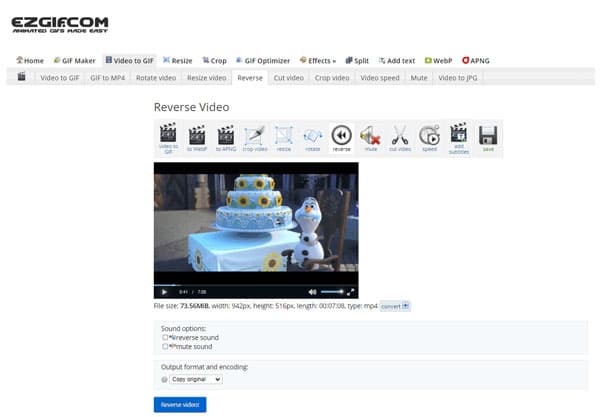The height and width of the screenshot is (417, 600).
Task: Open the APNG menu item
Action: click(x=476, y=60)
